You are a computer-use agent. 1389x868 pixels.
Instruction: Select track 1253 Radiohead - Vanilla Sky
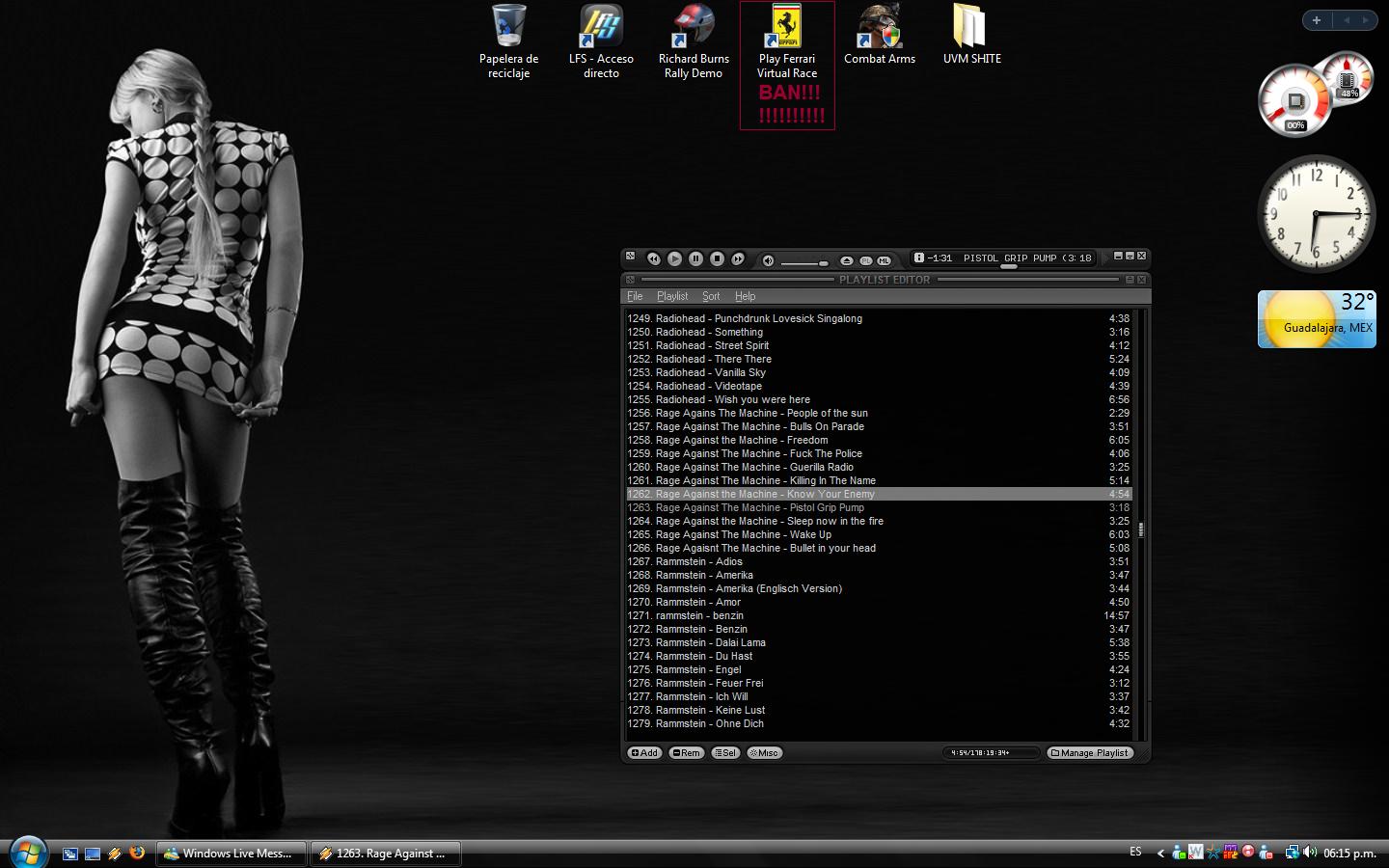pyautogui.click(x=878, y=372)
